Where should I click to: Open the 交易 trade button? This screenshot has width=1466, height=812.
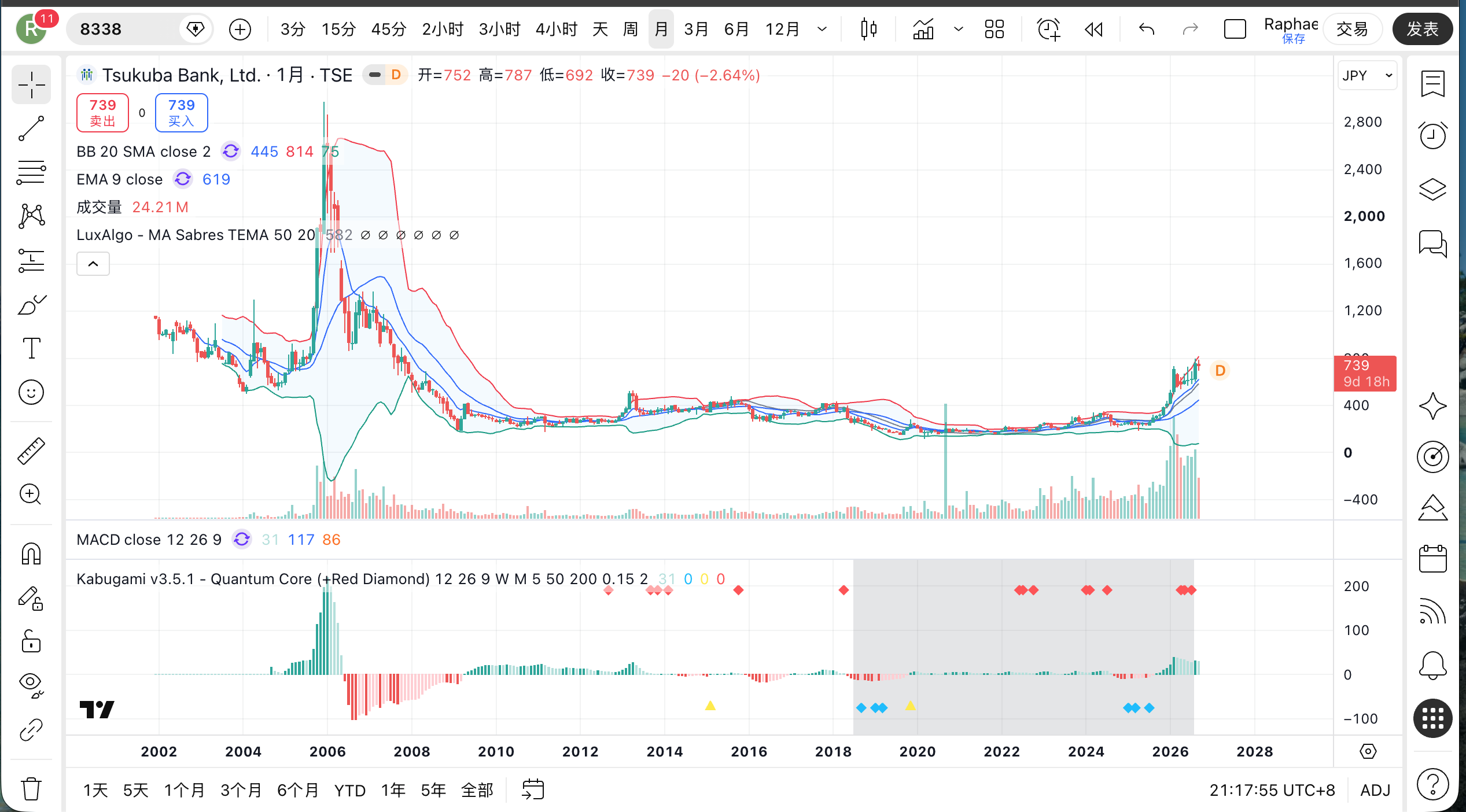tap(1352, 29)
